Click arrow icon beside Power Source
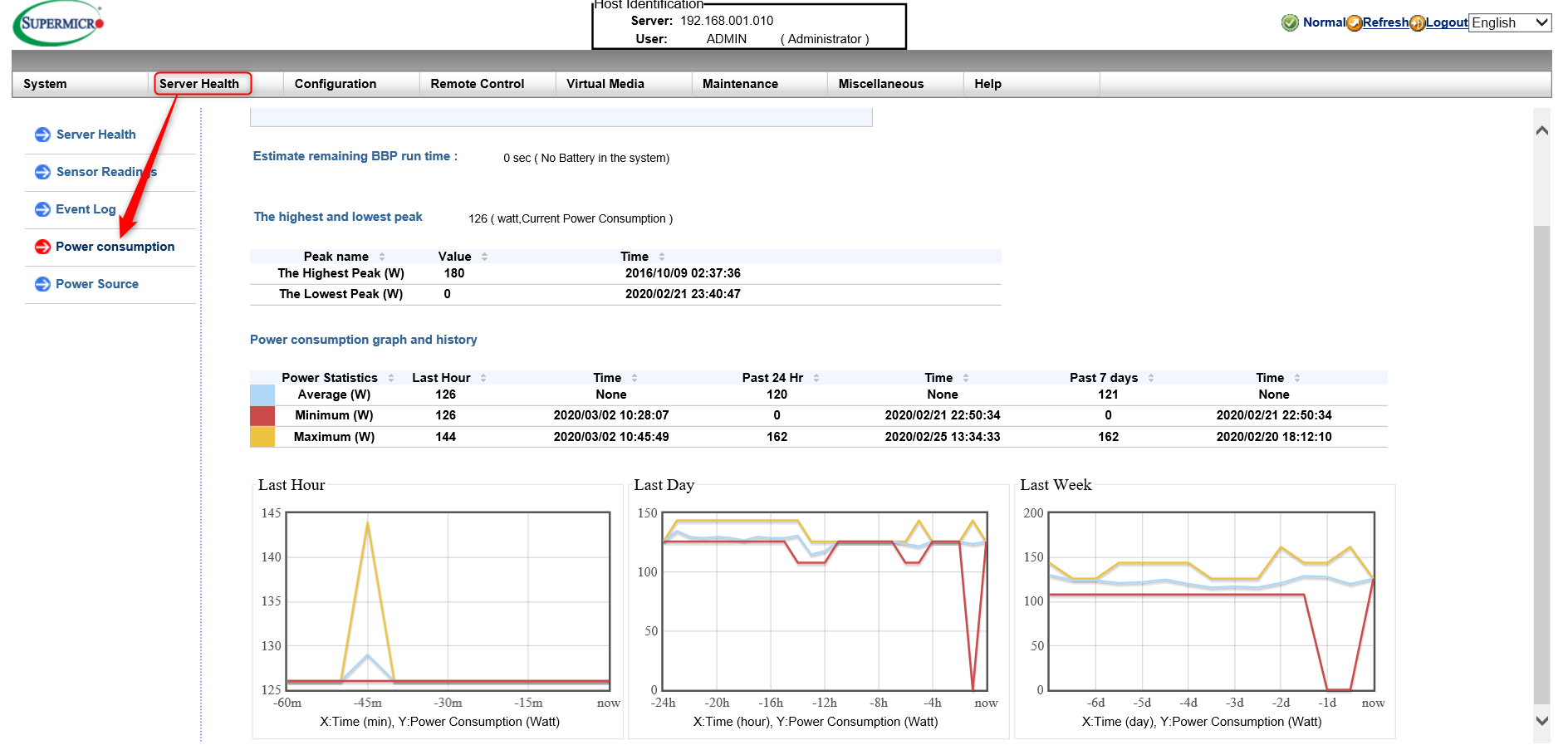Screen dimensions: 1568x745 [42, 284]
